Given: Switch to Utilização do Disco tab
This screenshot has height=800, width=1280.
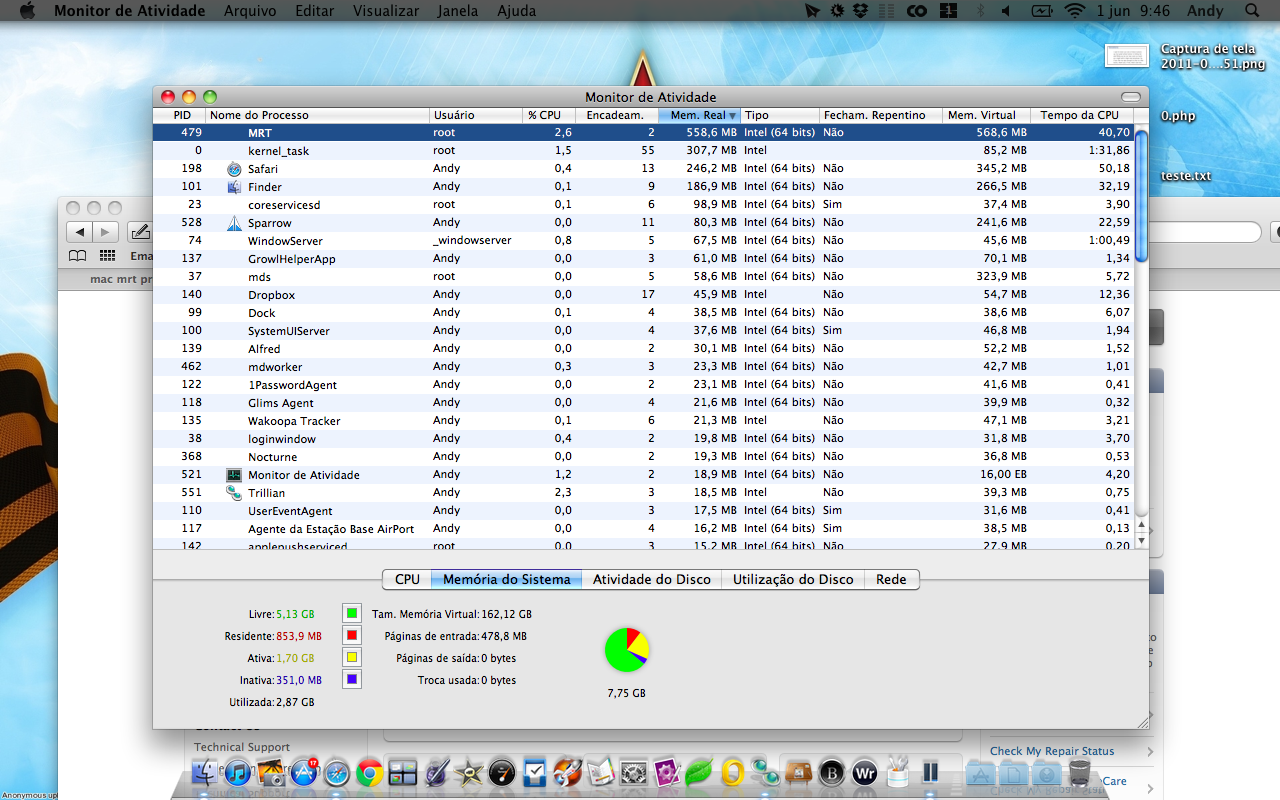Looking at the screenshot, I should 793,579.
